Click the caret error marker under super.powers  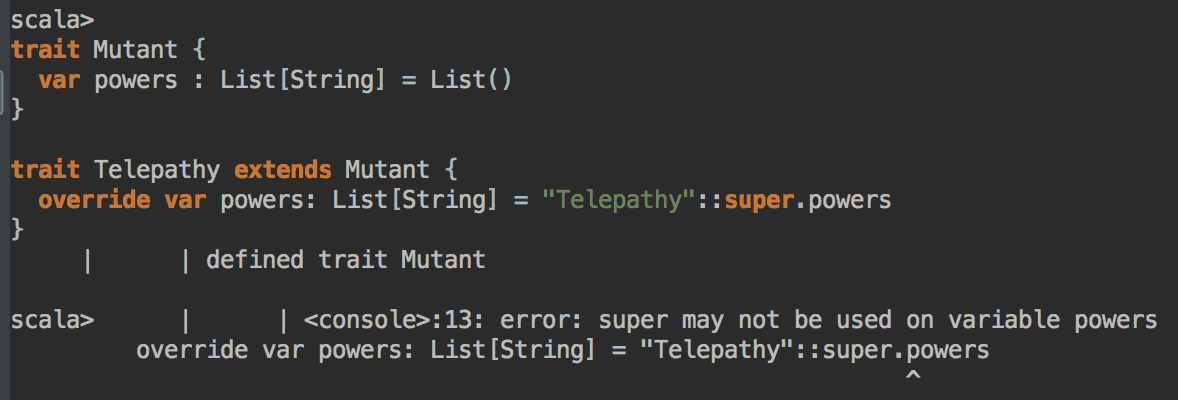pos(912,374)
